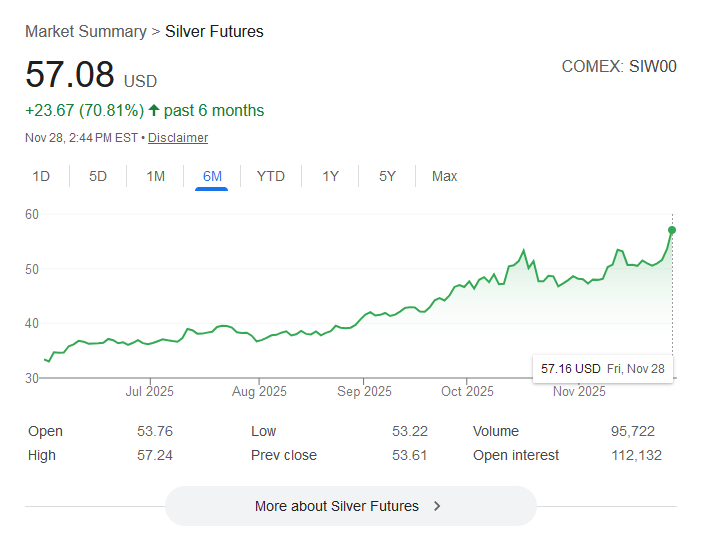
Task: Click the green endpoint dot on chart
Action: coord(672,230)
